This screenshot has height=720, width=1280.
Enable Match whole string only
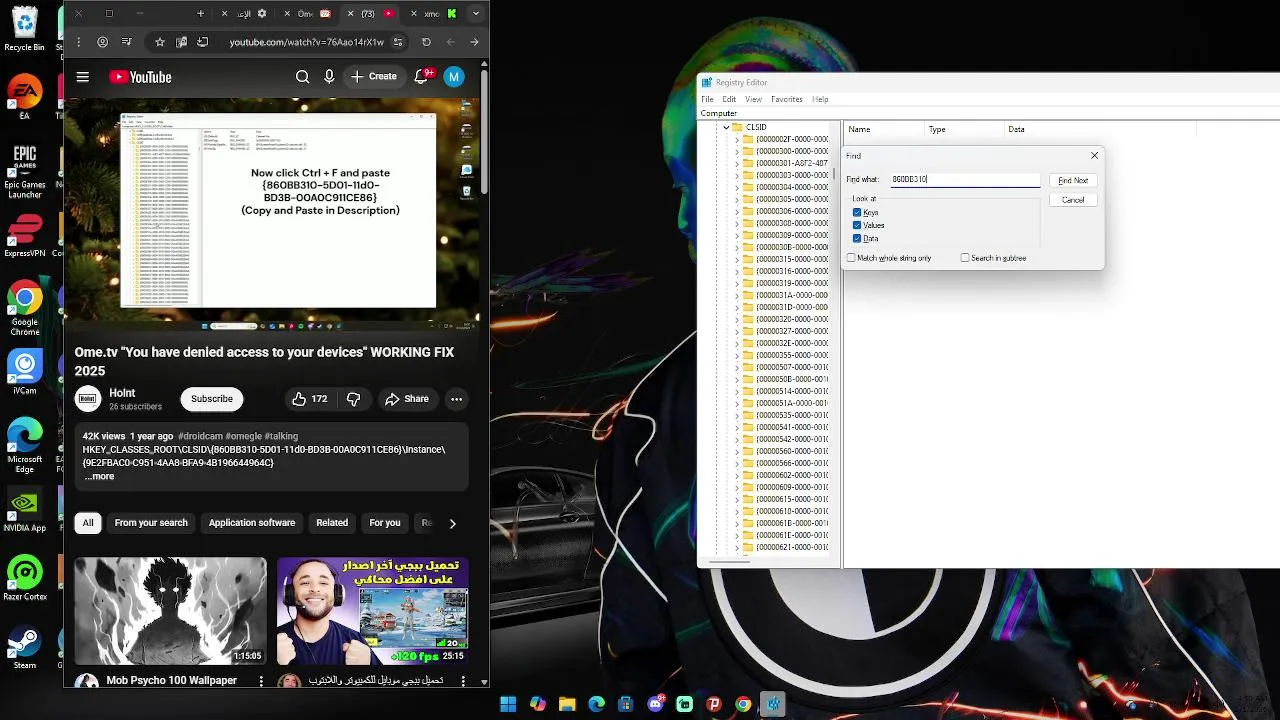(851, 258)
